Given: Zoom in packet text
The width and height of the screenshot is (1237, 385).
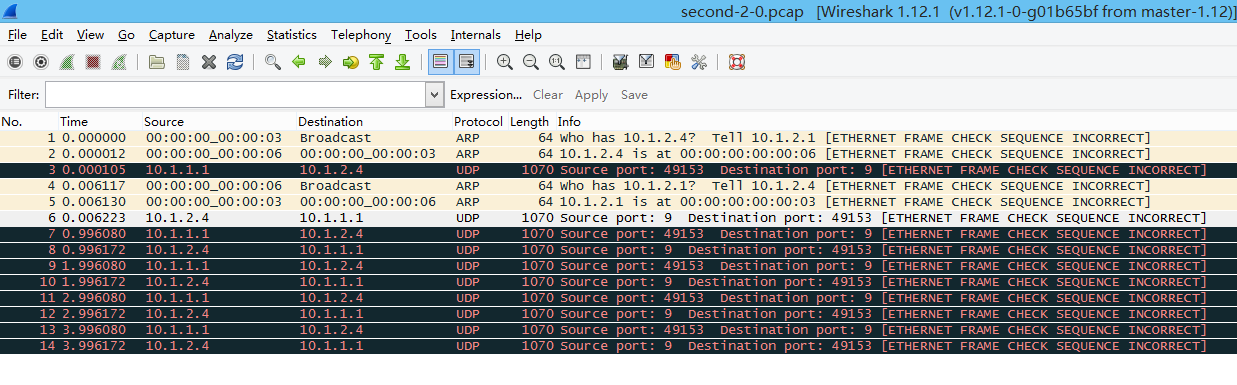Looking at the screenshot, I should pyautogui.click(x=505, y=62).
